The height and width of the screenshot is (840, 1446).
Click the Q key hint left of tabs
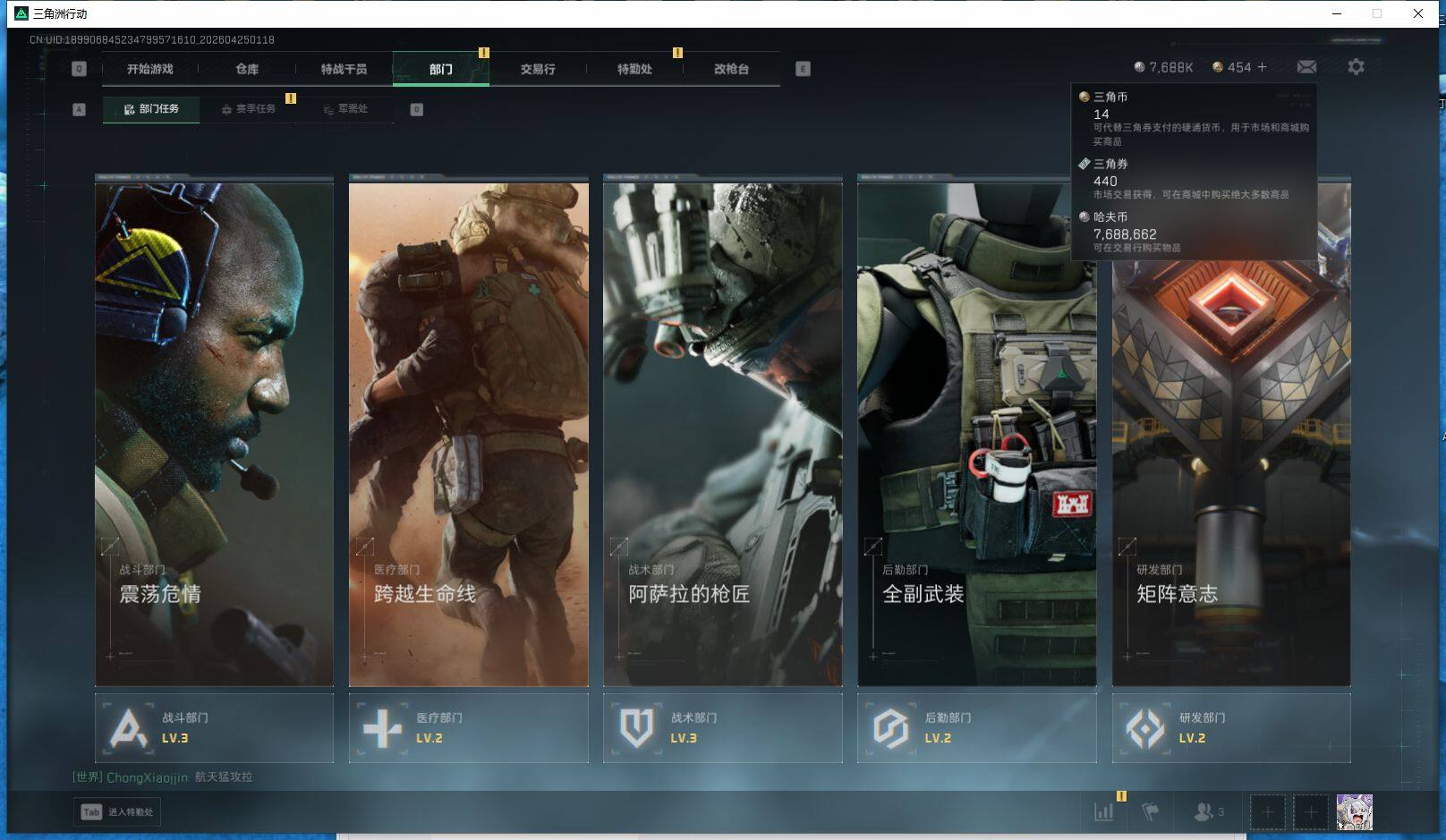click(79, 69)
